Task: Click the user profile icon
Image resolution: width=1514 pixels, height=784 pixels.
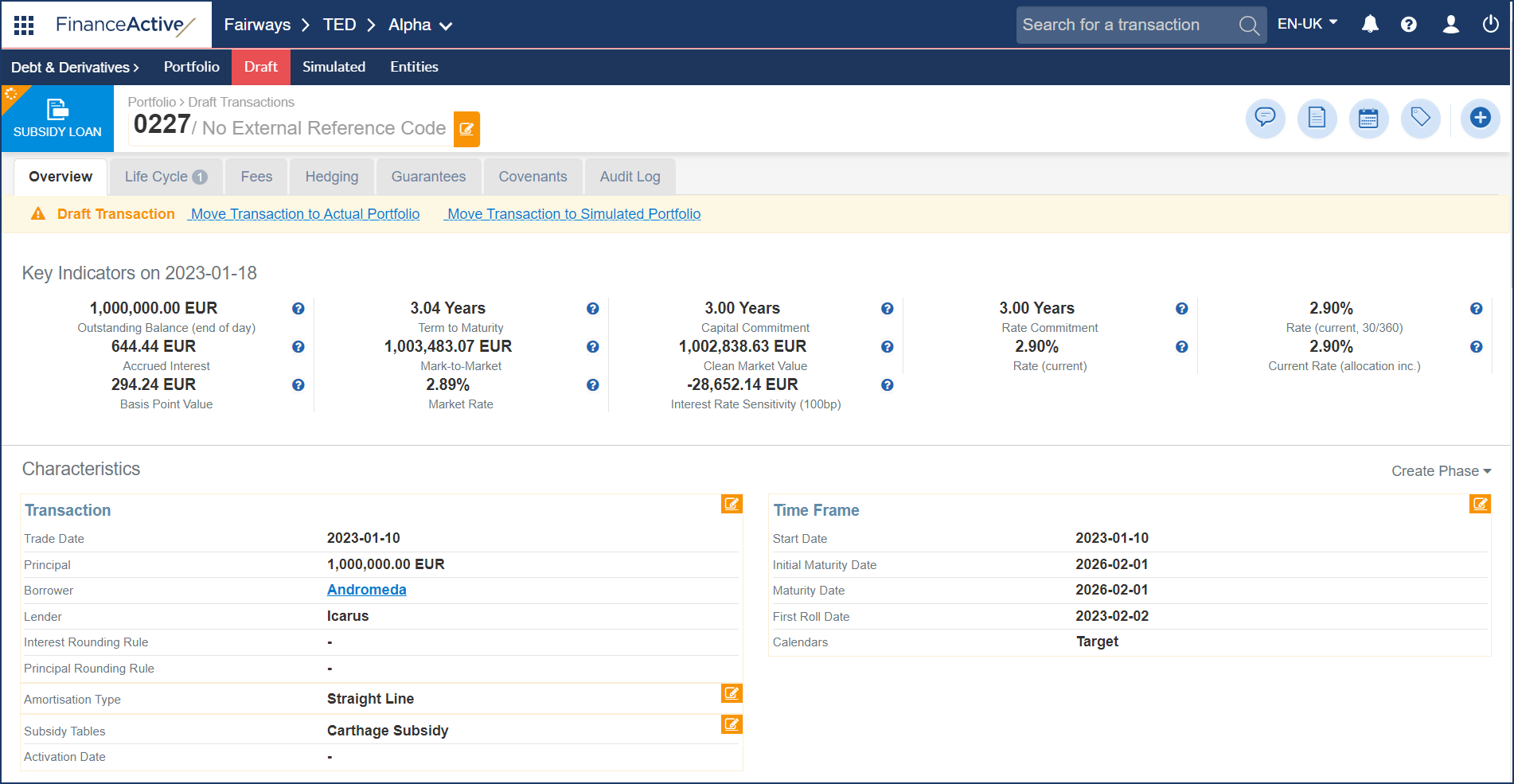Action: point(1450,25)
